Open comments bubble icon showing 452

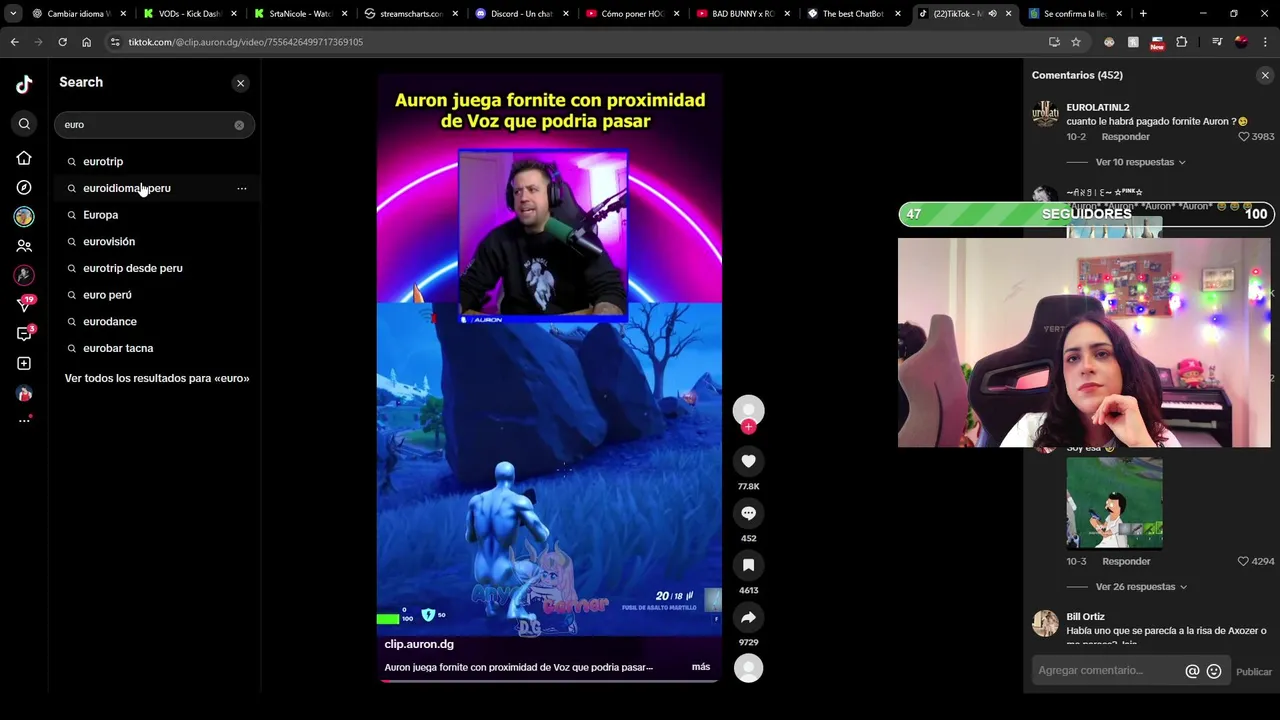pyautogui.click(x=748, y=513)
